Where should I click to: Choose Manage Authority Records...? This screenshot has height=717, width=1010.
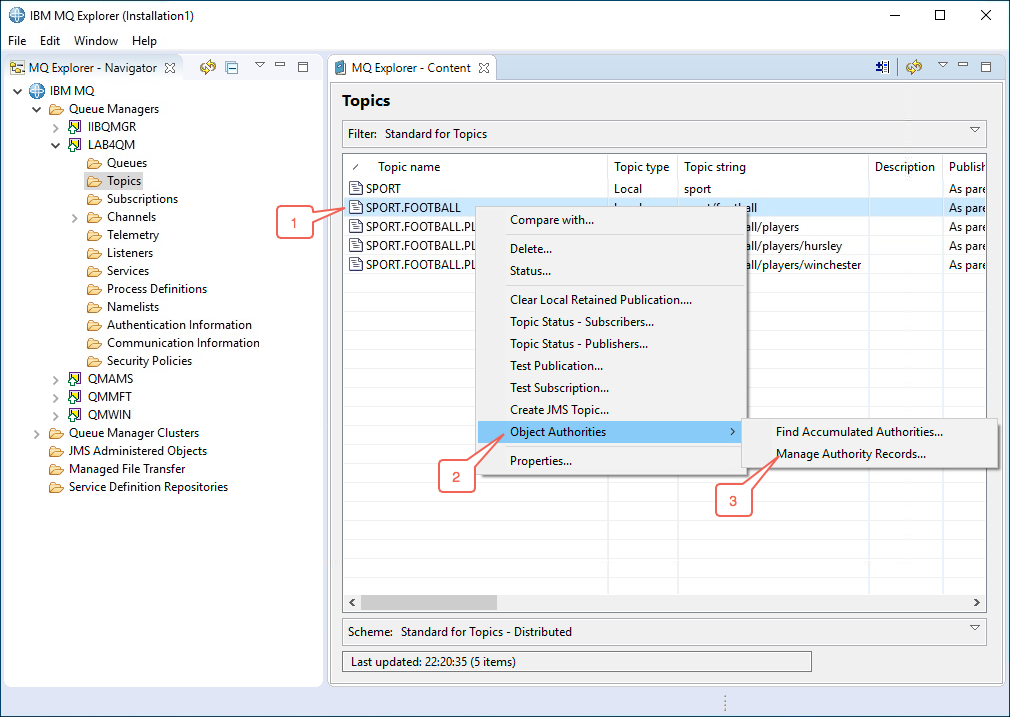tap(870, 454)
